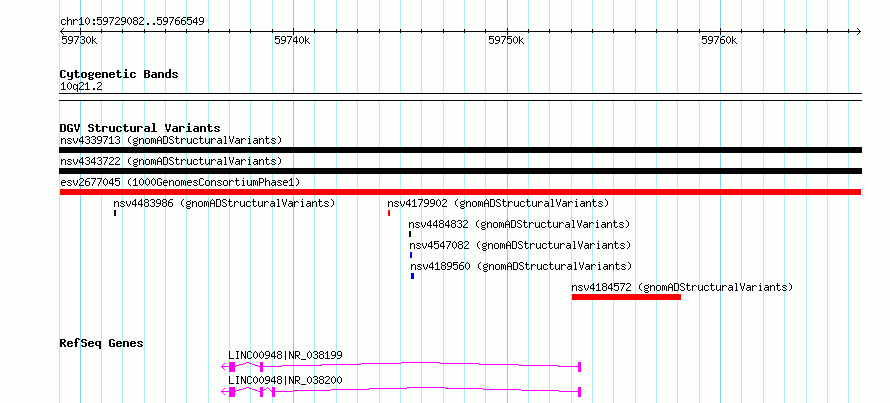Click the 59740k ruler label
This screenshot has height=403, width=890.
(x=292, y=40)
